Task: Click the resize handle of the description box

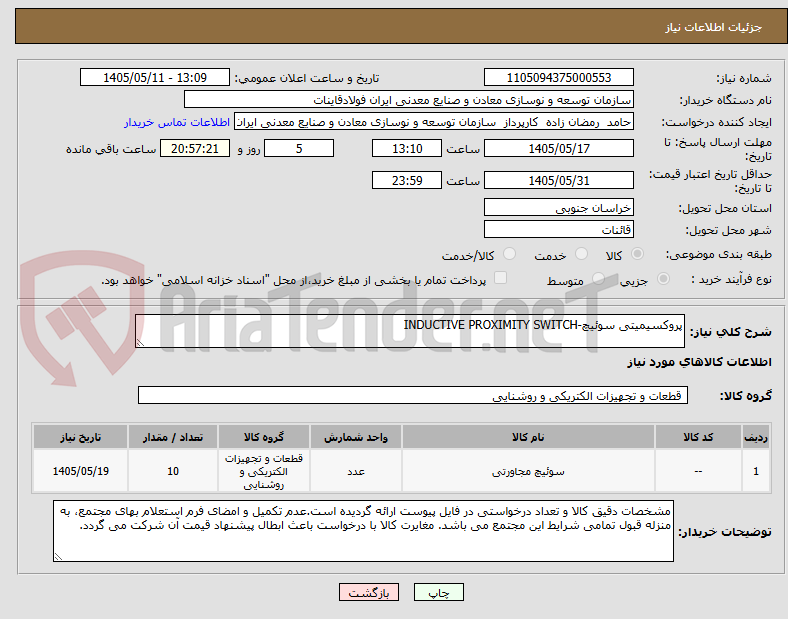Action: 140,343
